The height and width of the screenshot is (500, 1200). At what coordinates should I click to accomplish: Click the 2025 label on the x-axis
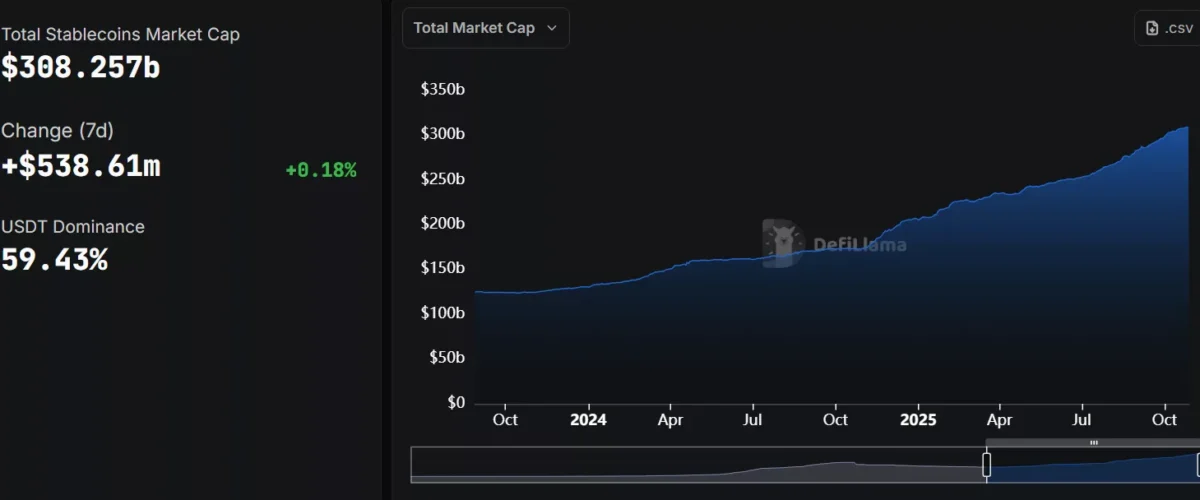tap(917, 420)
